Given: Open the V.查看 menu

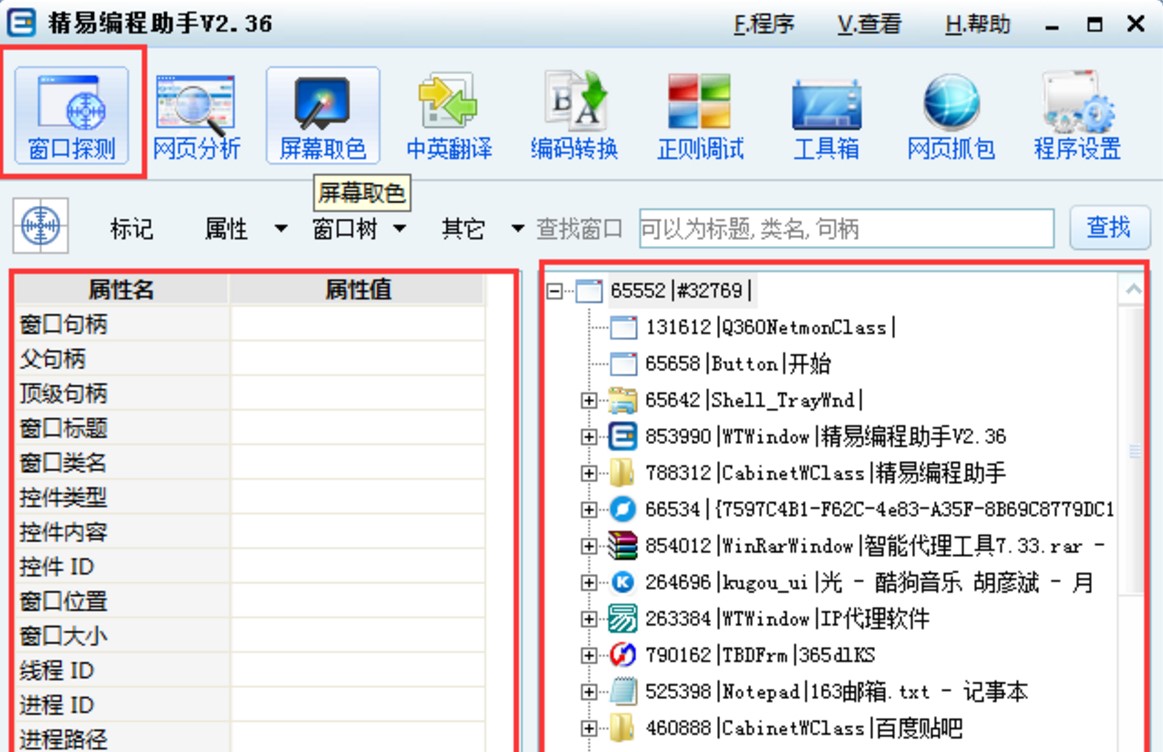Looking at the screenshot, I should 869,24.
